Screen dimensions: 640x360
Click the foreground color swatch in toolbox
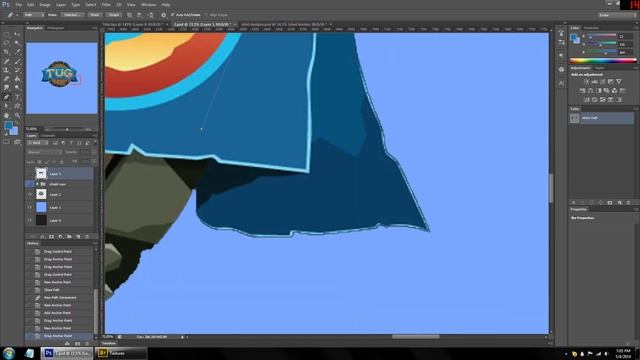(8, 126)
